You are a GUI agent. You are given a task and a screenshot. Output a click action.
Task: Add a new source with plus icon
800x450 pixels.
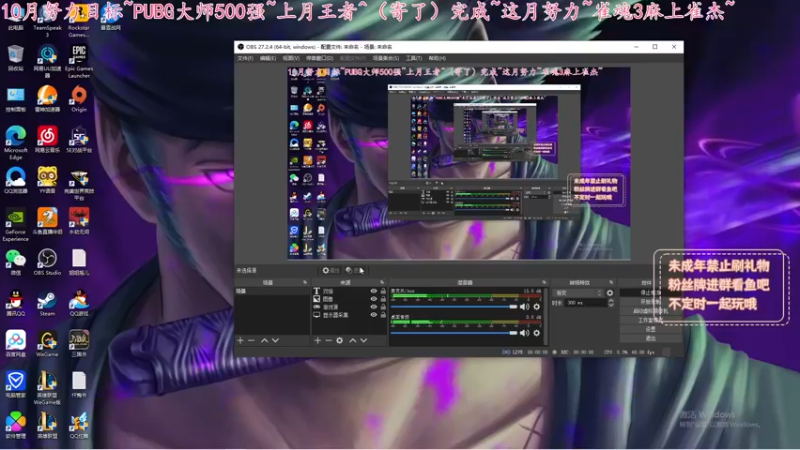pos(317,340)
